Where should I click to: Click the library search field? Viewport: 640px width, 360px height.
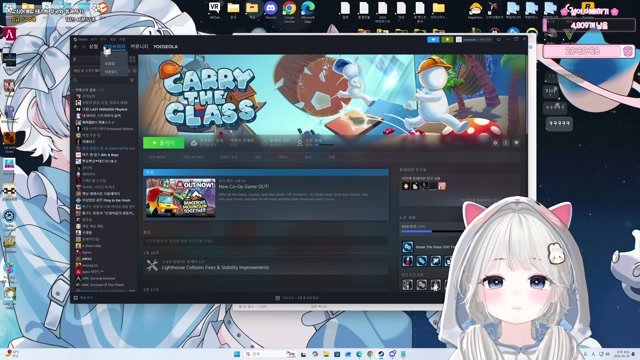pos(101,80)
